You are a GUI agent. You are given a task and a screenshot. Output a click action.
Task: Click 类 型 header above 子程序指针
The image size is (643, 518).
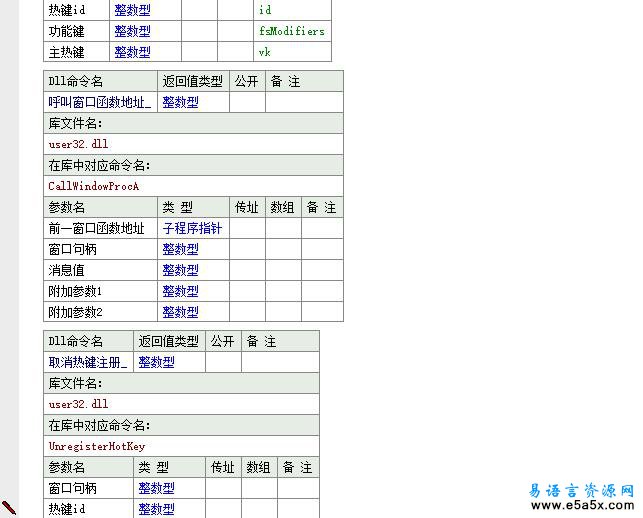178,207
